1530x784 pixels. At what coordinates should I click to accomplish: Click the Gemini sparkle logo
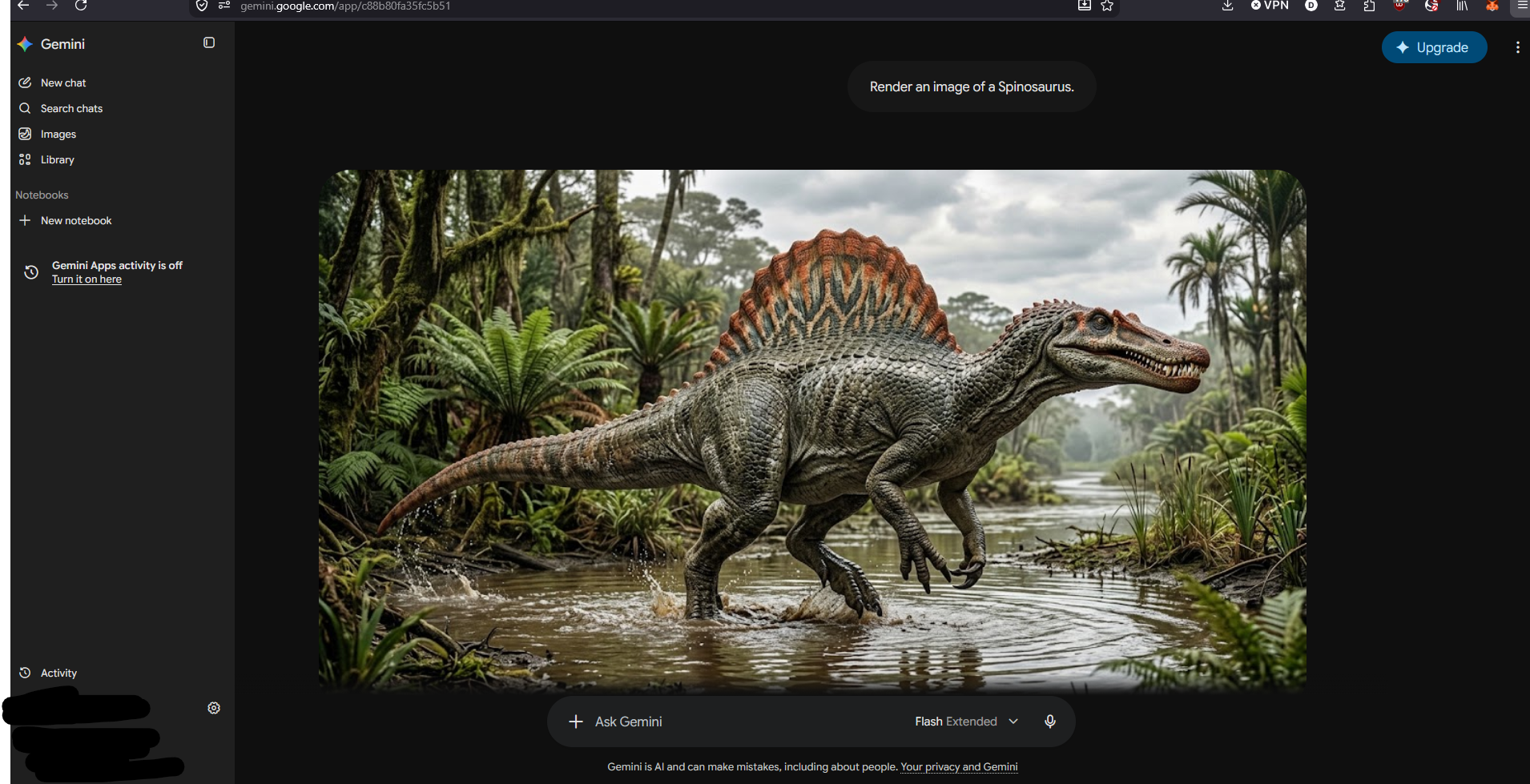(x=25, y=44)
